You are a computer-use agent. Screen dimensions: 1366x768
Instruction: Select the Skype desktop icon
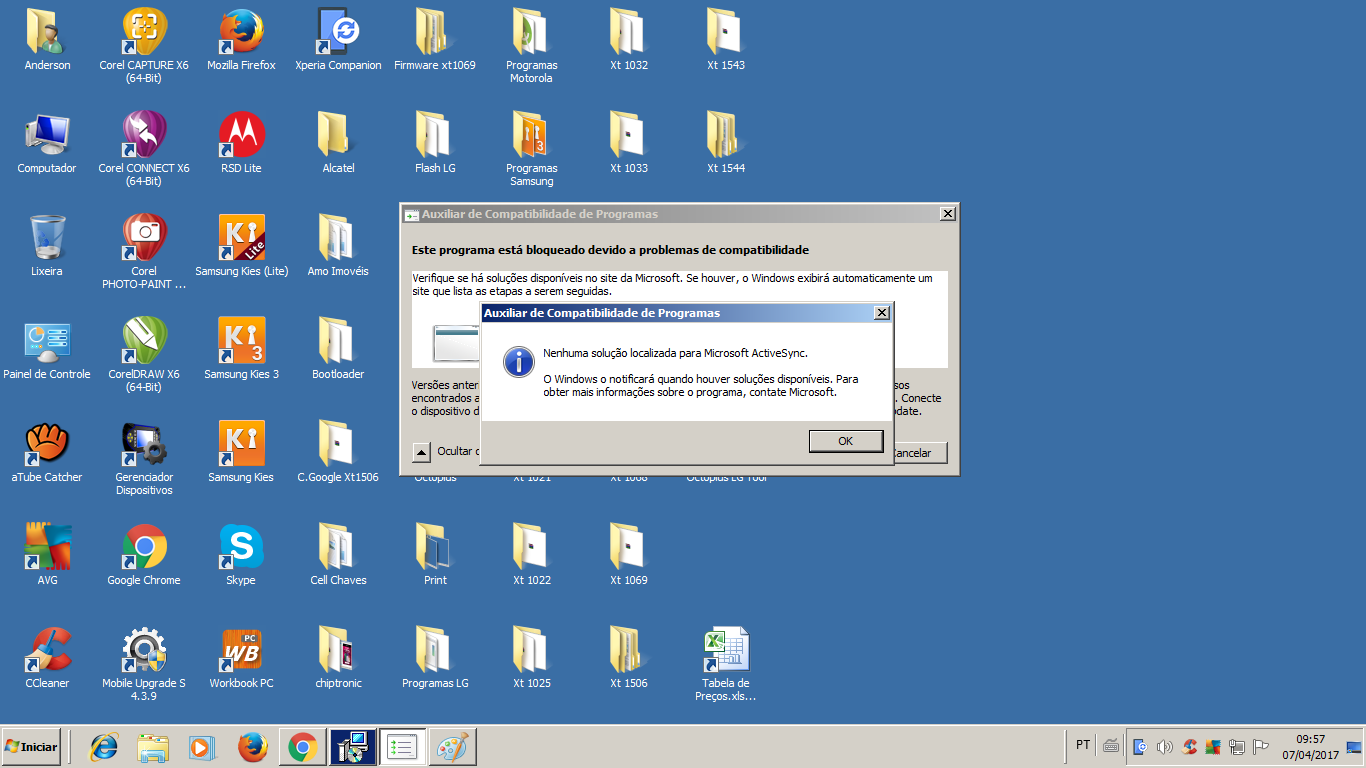pyautogui.click(x=241, y=555)
